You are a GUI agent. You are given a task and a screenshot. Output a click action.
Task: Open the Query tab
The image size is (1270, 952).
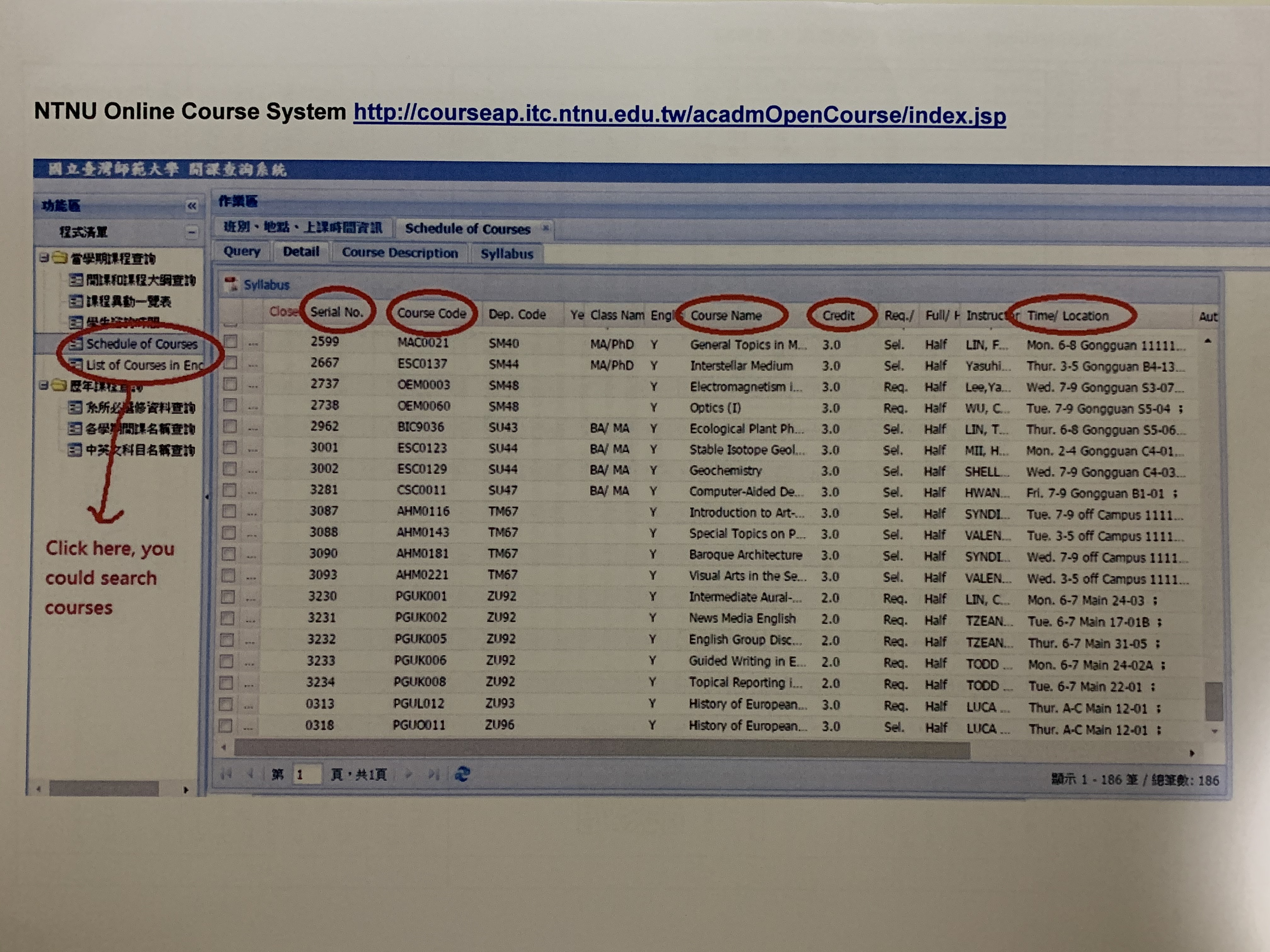[x=242, y=251]
